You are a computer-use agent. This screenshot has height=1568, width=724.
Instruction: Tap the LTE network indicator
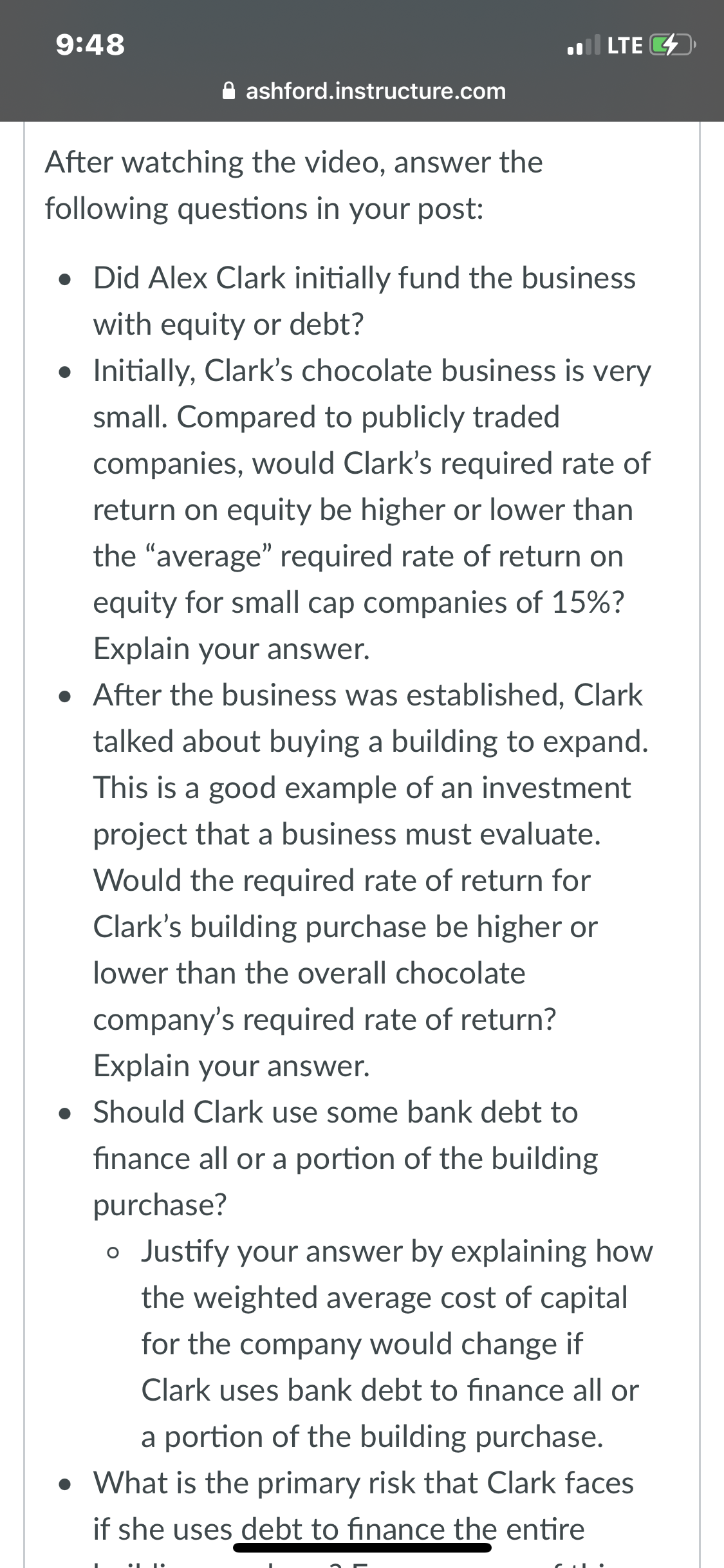624,46
